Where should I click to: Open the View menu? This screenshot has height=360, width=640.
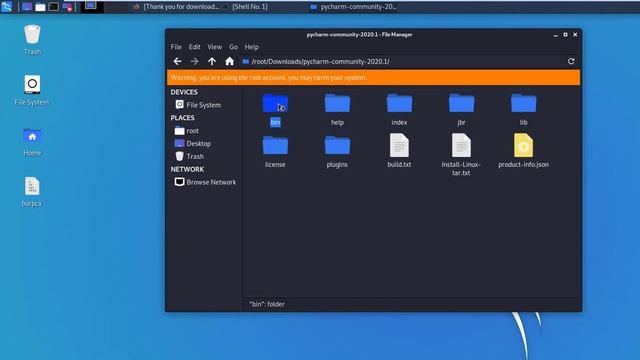pos(214,47)
